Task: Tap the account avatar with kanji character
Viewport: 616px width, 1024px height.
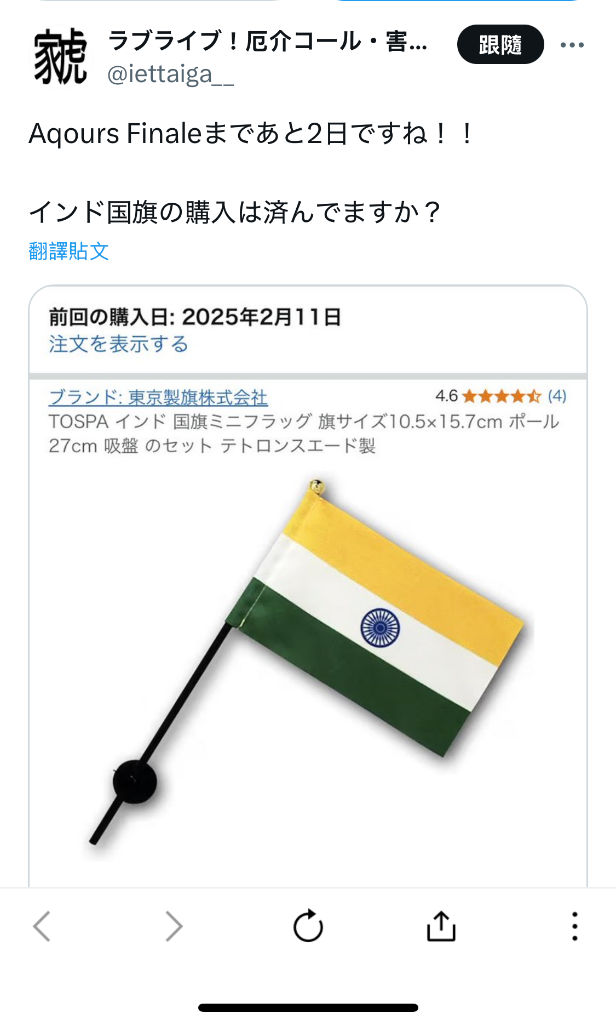Action: click(59, 57)
